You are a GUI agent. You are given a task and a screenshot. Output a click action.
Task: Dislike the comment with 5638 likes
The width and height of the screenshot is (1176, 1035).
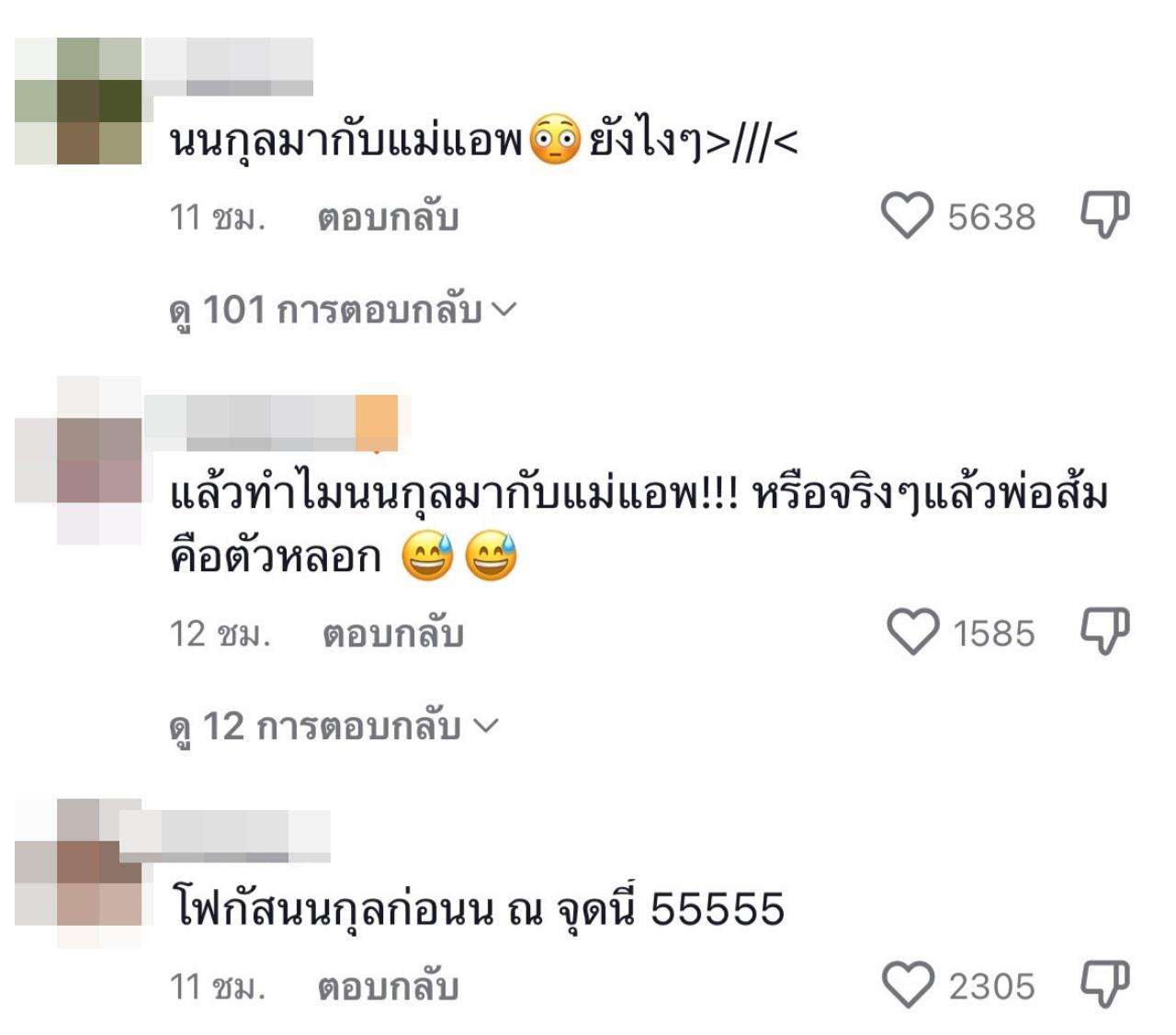(1104, 215)
